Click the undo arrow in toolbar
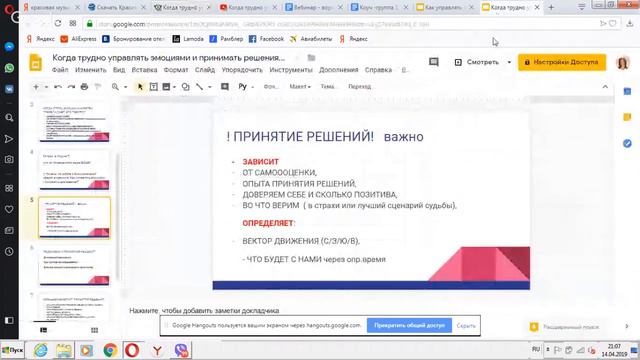 (58, 87)
